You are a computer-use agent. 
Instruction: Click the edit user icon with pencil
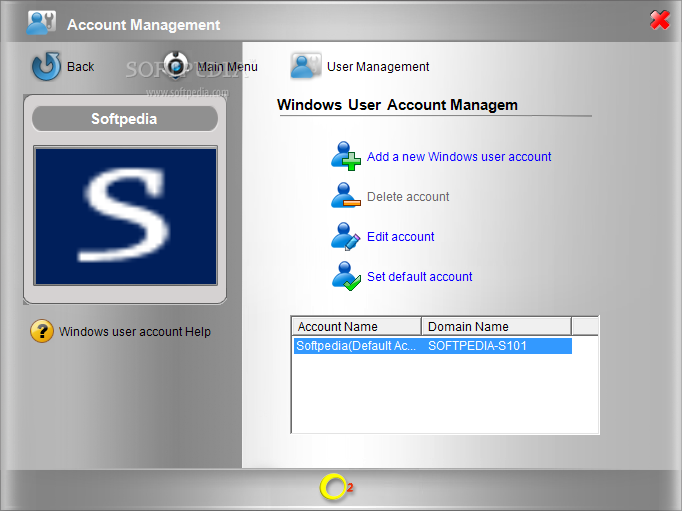(346, 236)
